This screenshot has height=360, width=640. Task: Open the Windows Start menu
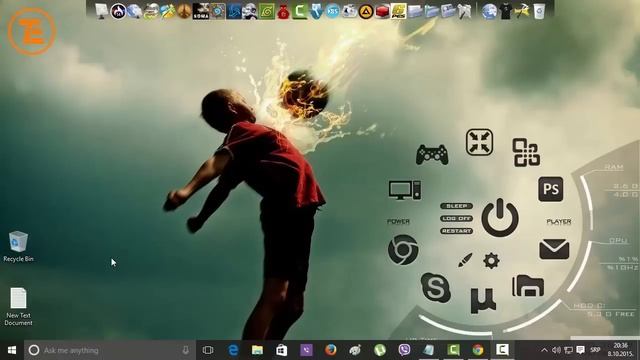pyautogui.click(x=12, y=350)
